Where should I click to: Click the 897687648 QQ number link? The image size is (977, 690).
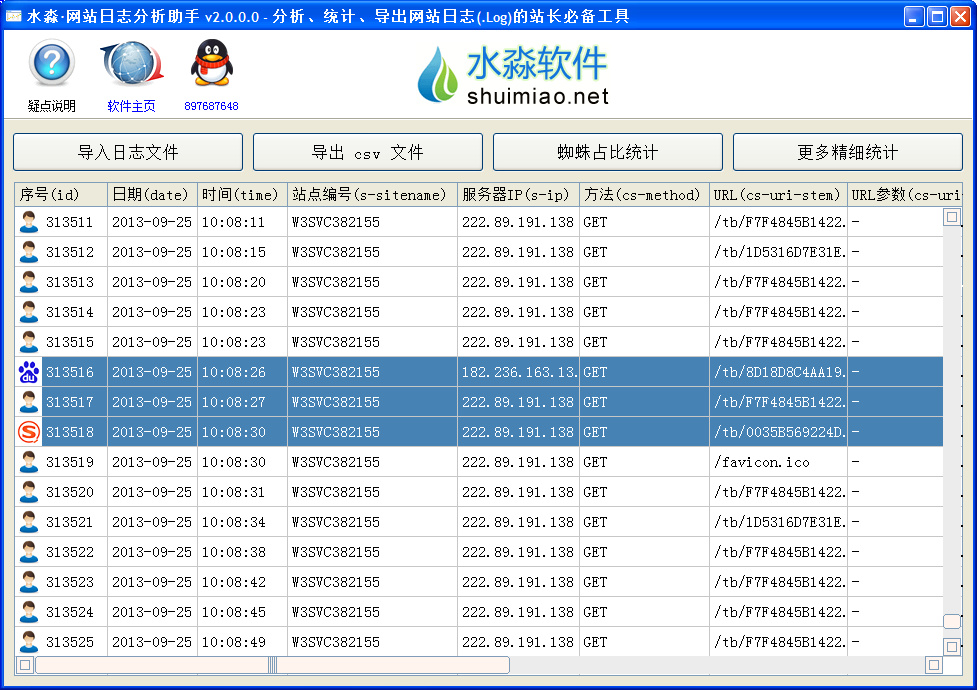(x=211, y=106)
